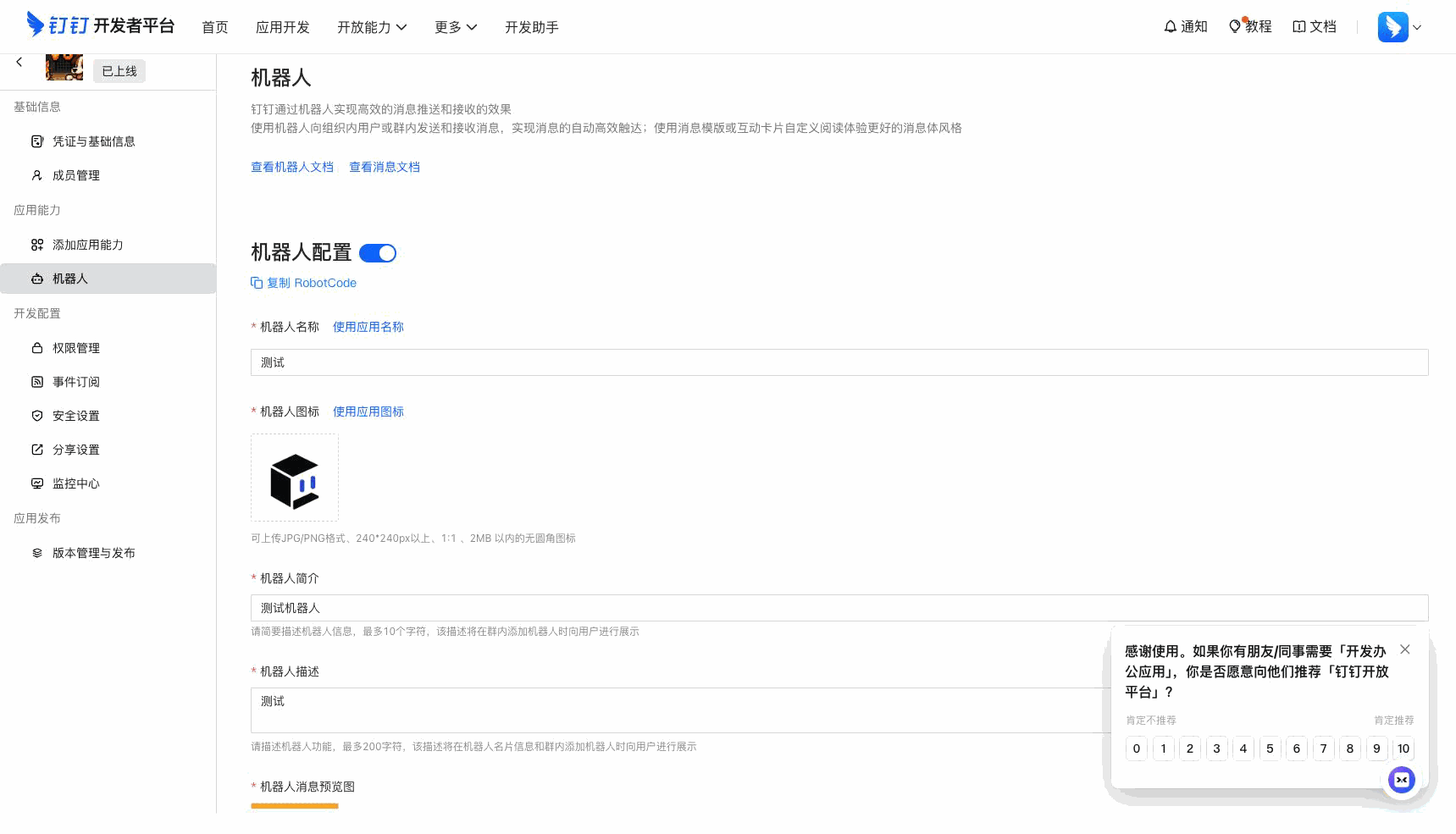Click the 凭证与基础信息 sidebar icon
Screen dimensions: 1456x834
click(x=37, y=141)
